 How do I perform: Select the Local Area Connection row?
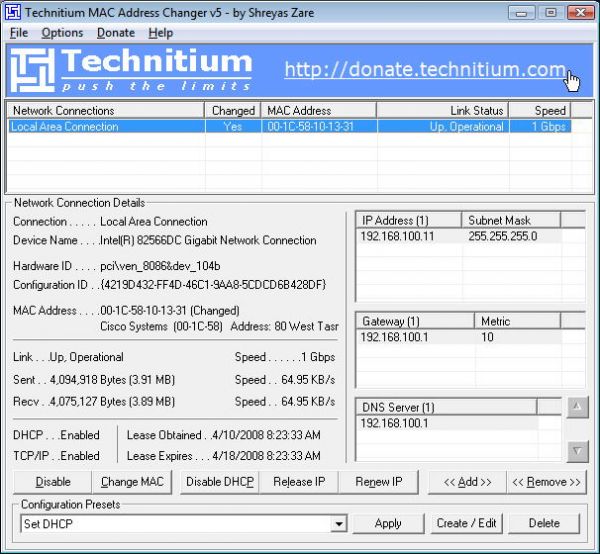(290, 127)
